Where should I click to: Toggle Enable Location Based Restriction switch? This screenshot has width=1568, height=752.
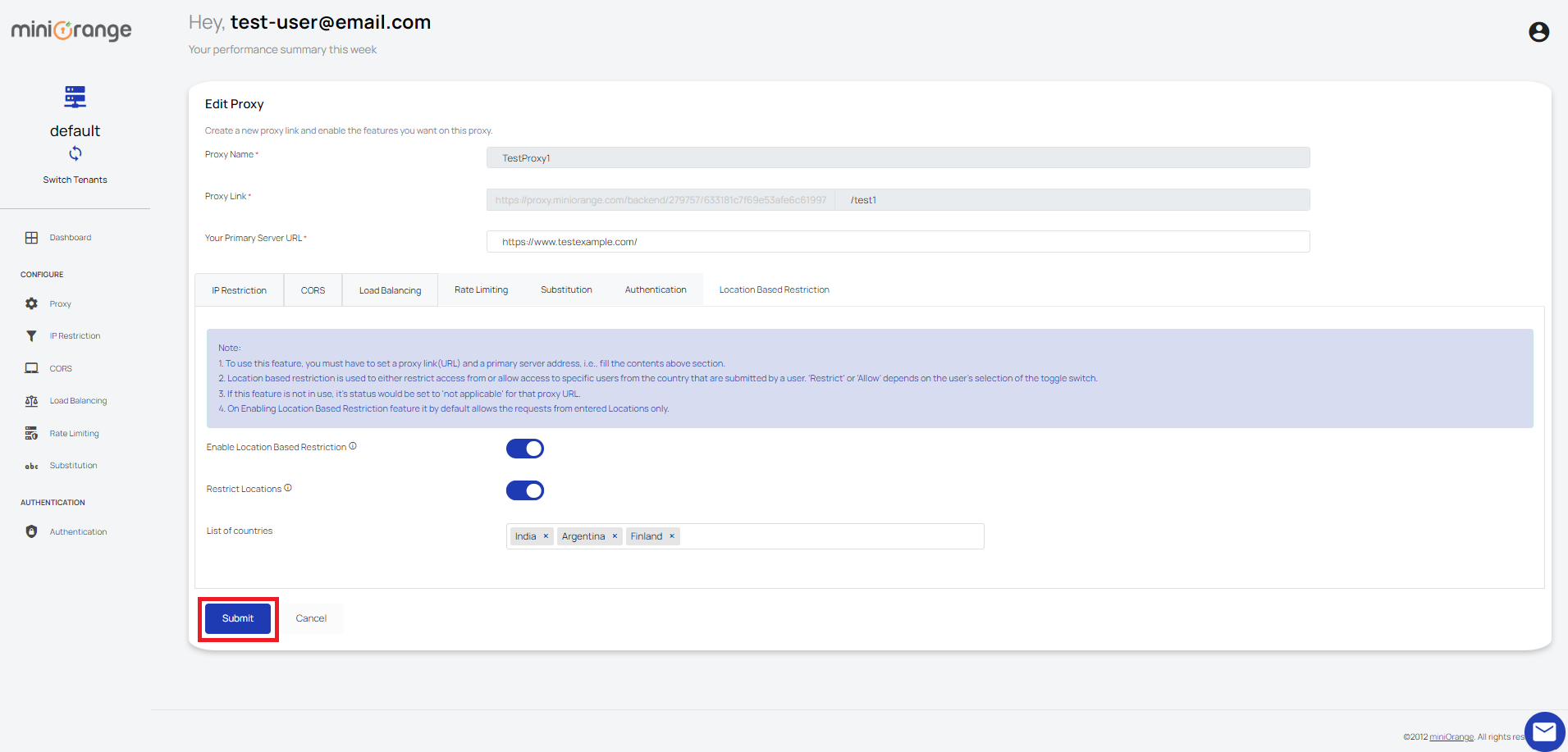(525, 449)
